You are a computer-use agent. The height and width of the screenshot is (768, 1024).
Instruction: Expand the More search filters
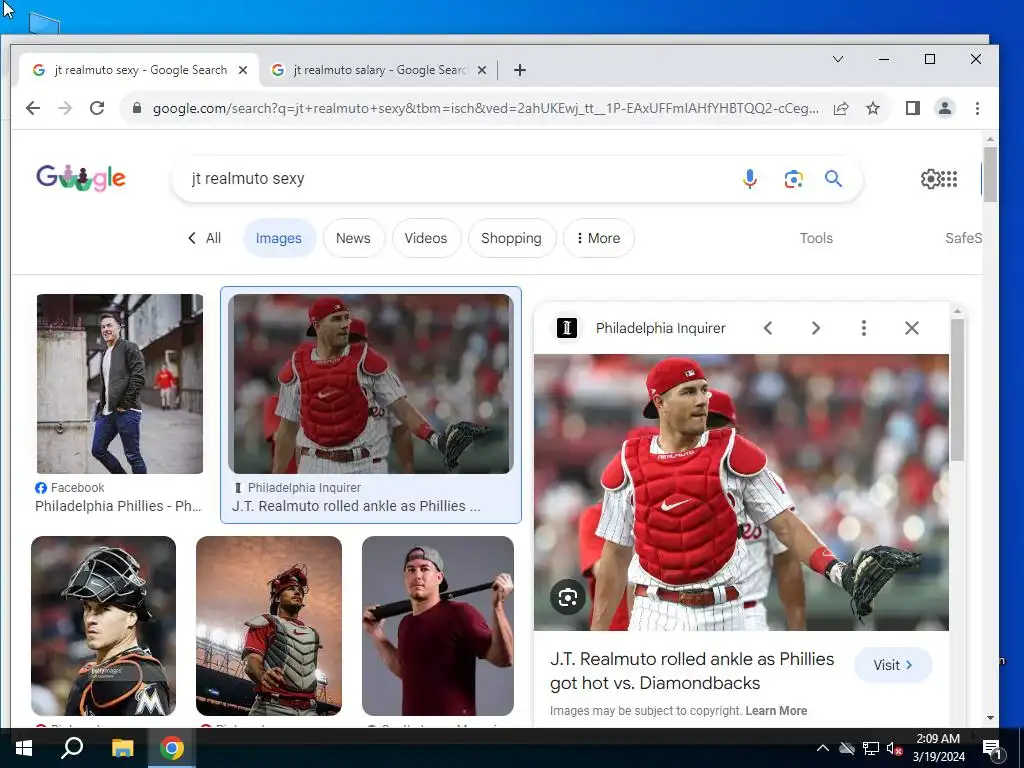(x=598, y=238)
